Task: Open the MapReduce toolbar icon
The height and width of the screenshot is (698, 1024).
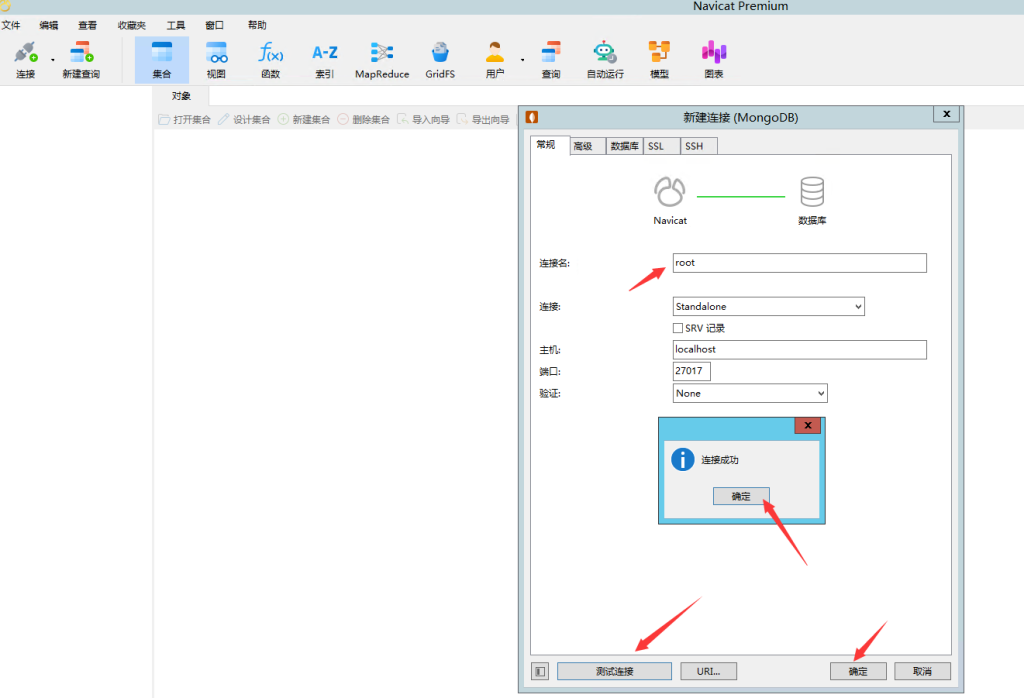Action: (x=382, y=59)
